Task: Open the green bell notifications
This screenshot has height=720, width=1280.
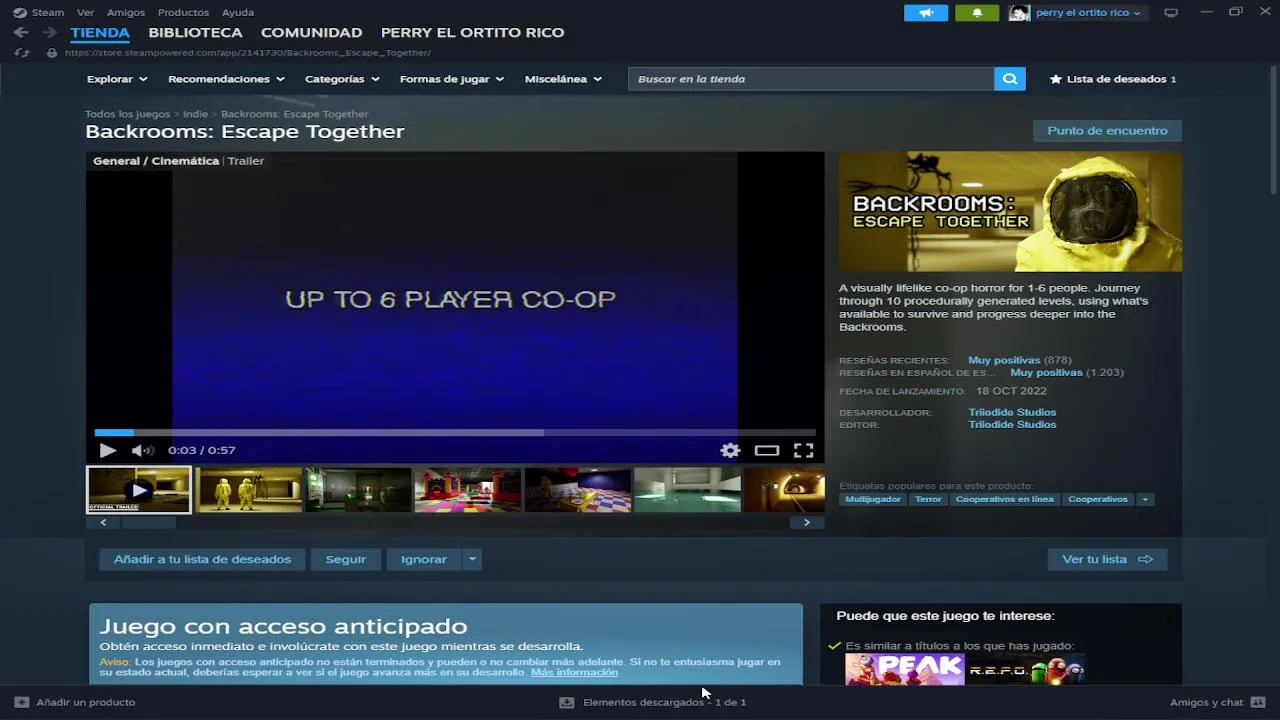Action: (977, 13)
